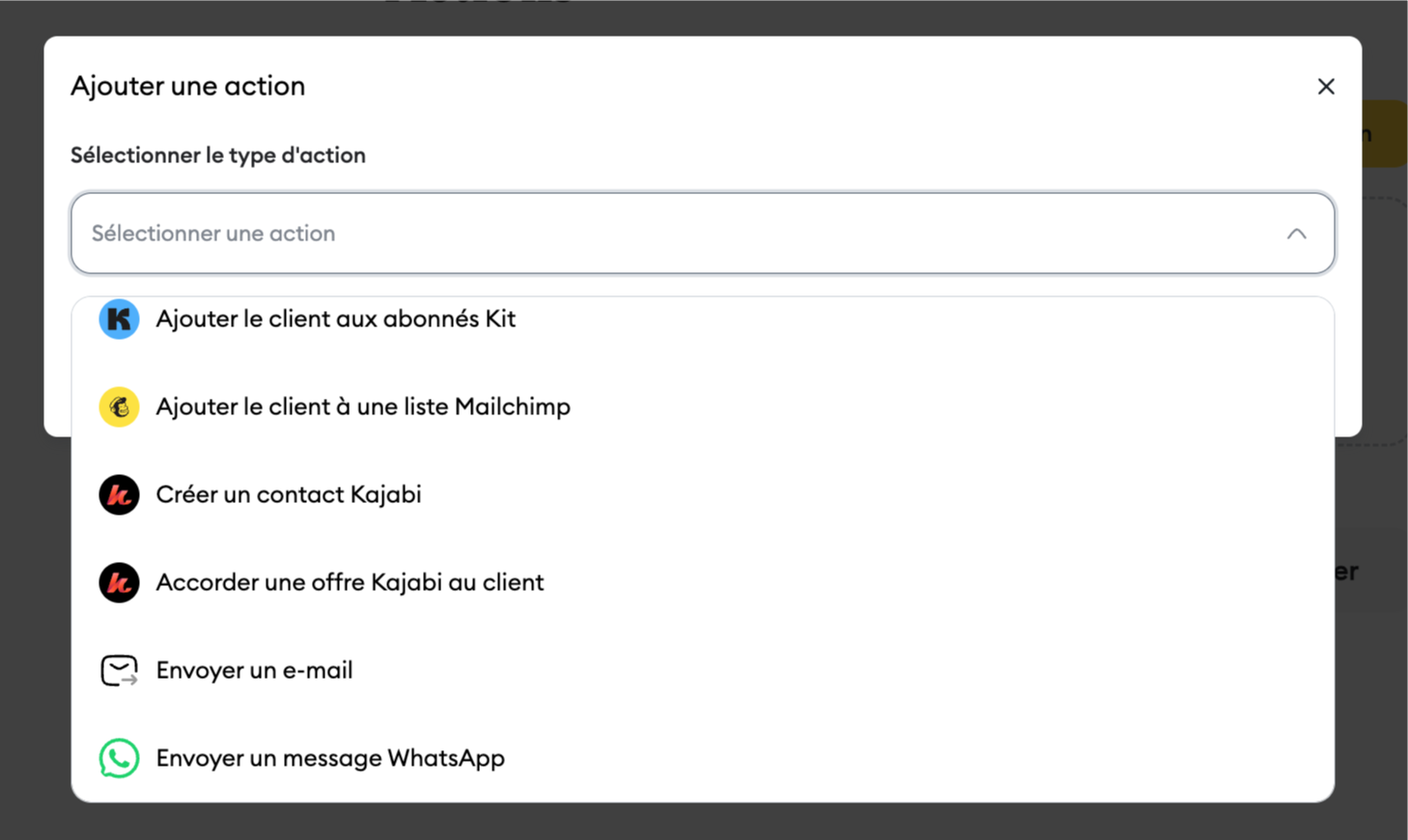Click the Sélectionner le type d'action label
Screen dimensions: 1408x840
pyautogui.click(x=218, y=155)
